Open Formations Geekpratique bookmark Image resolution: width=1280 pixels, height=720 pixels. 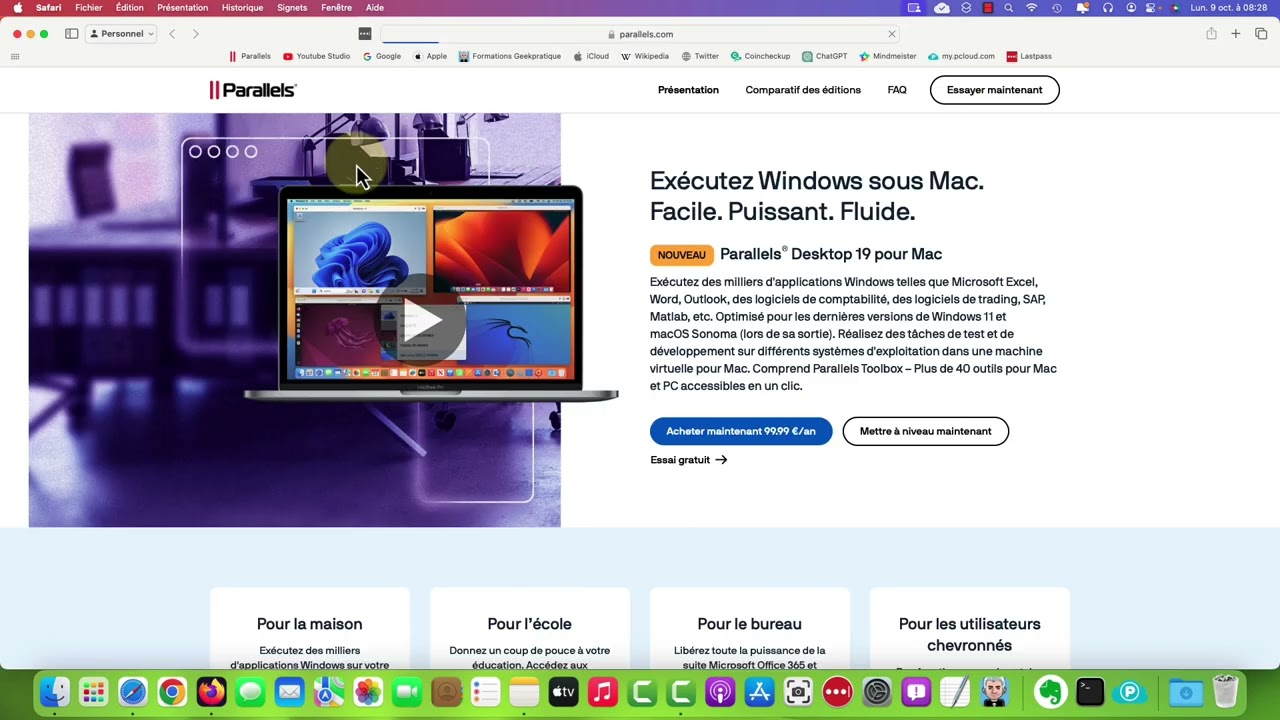[x=510, y=56]
